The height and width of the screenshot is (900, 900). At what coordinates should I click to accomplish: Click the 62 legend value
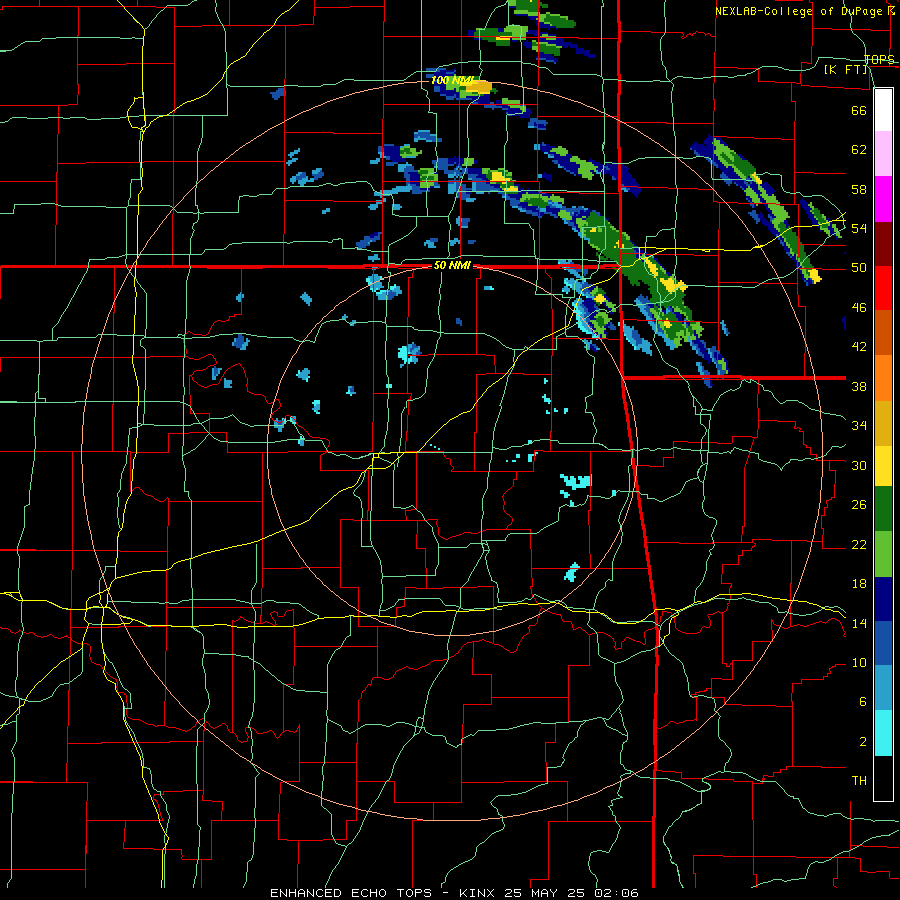coord(859,150)
